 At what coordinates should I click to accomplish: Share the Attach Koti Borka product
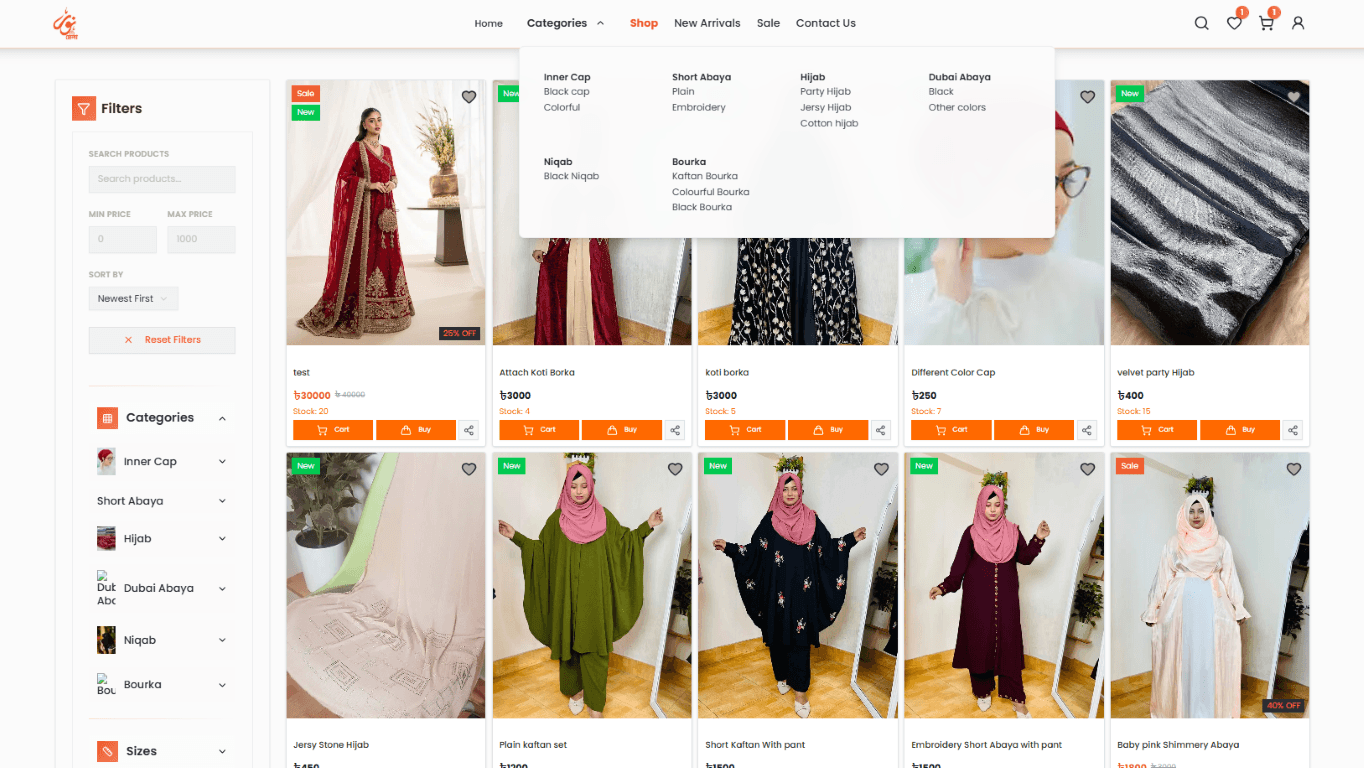click(675, 430)
